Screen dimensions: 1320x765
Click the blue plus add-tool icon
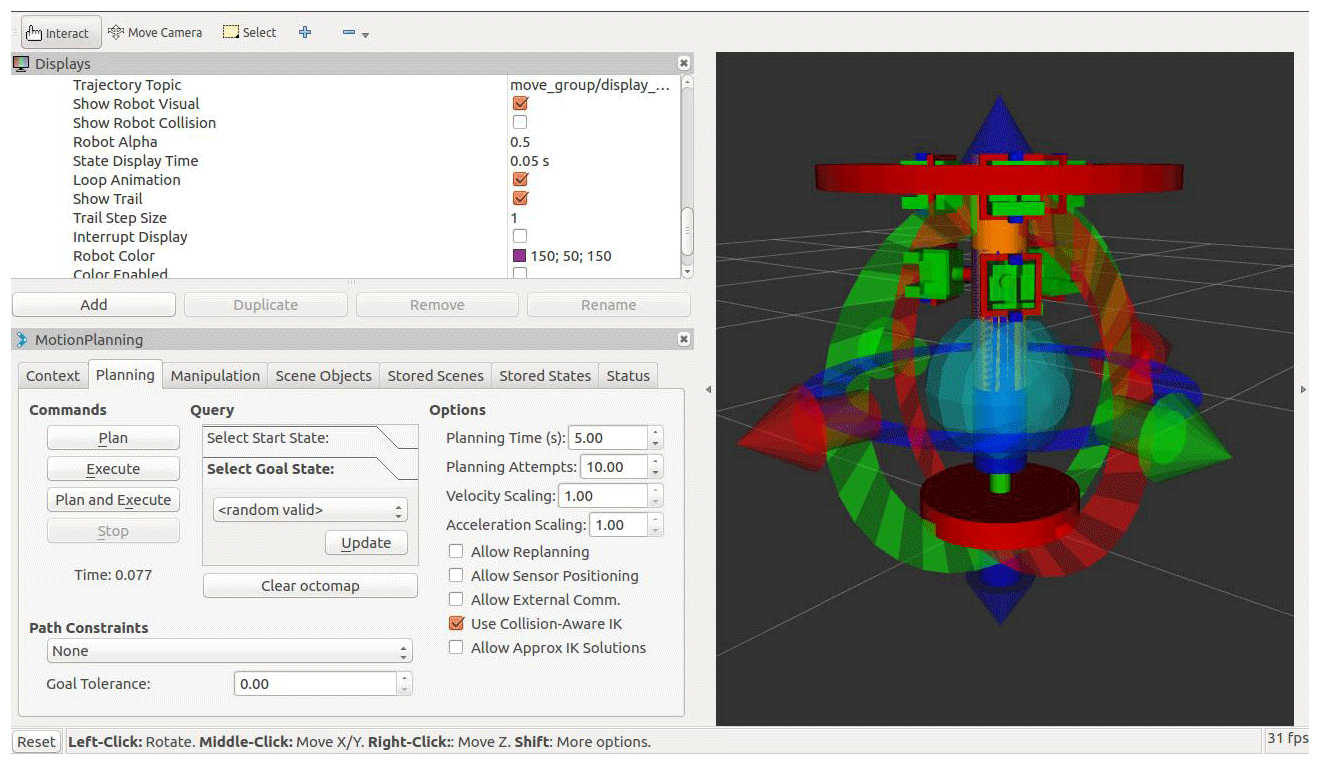(x=305, y=33)
